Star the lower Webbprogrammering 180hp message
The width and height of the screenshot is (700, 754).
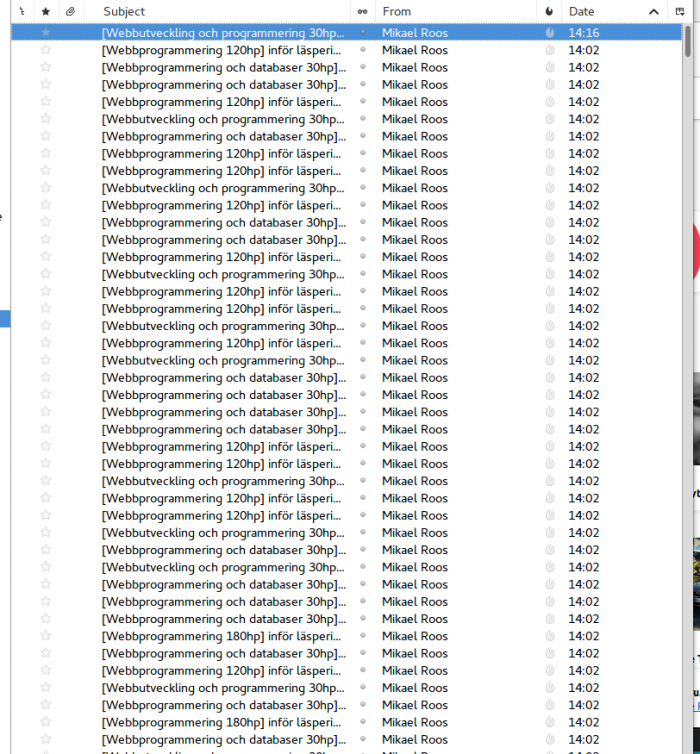click(46, 722)
